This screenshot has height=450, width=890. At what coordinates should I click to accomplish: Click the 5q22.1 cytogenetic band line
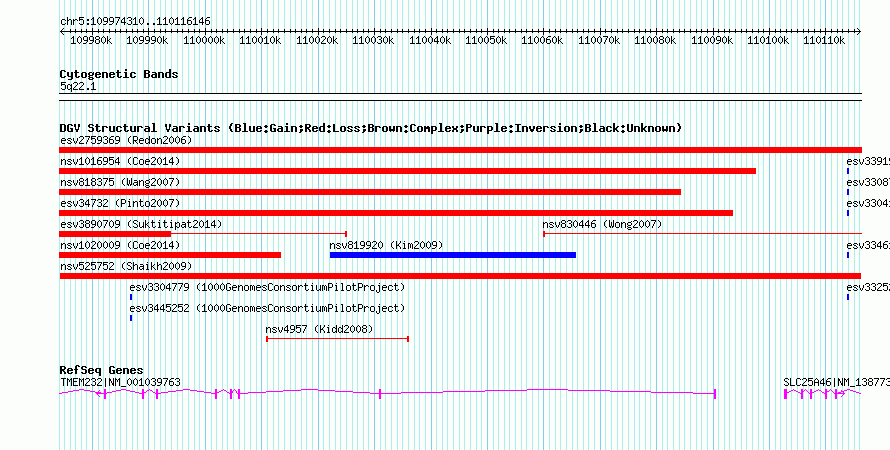pos(460,94)
